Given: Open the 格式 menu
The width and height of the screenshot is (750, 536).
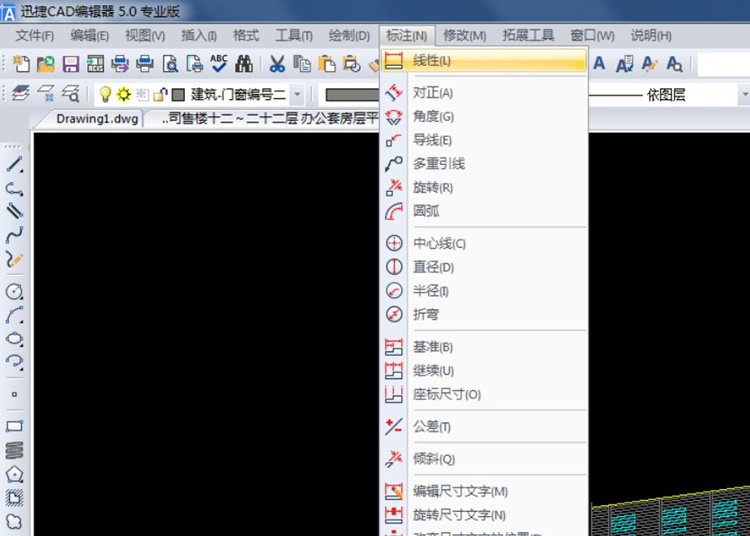Looking at the screenshot, I should pyautogui.click(x=246, y=35).
